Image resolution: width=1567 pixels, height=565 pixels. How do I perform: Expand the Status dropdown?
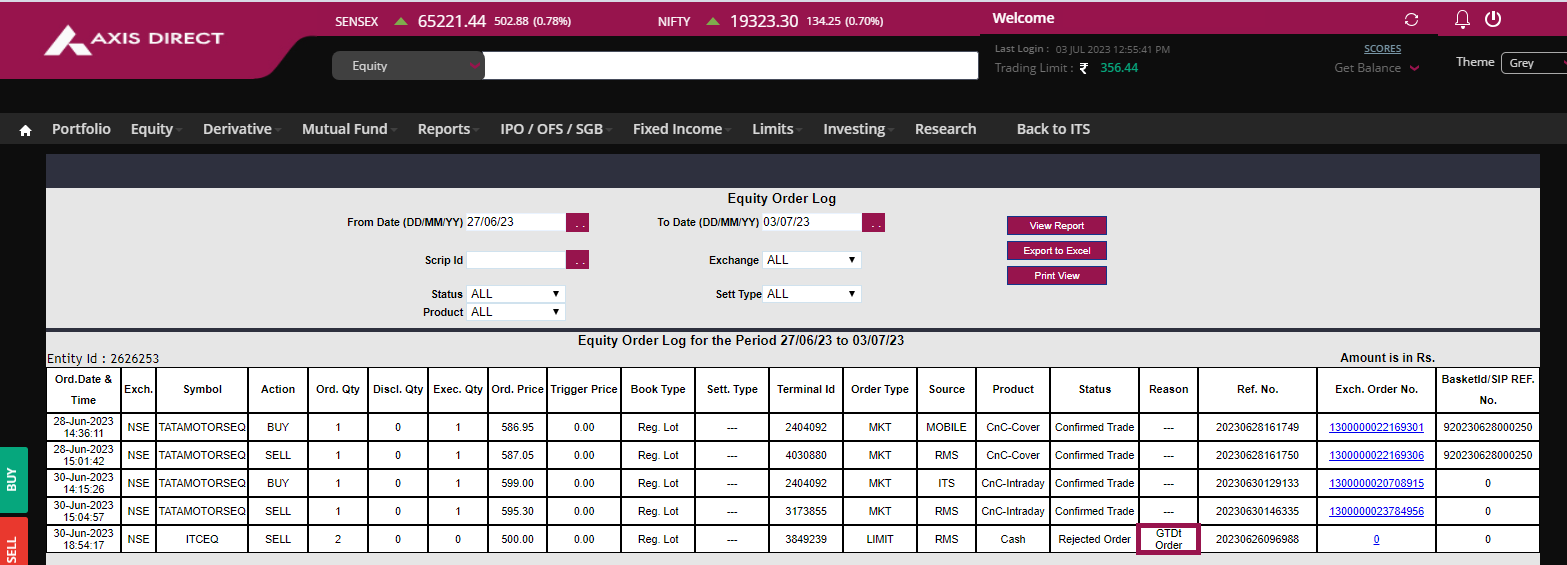516,294
